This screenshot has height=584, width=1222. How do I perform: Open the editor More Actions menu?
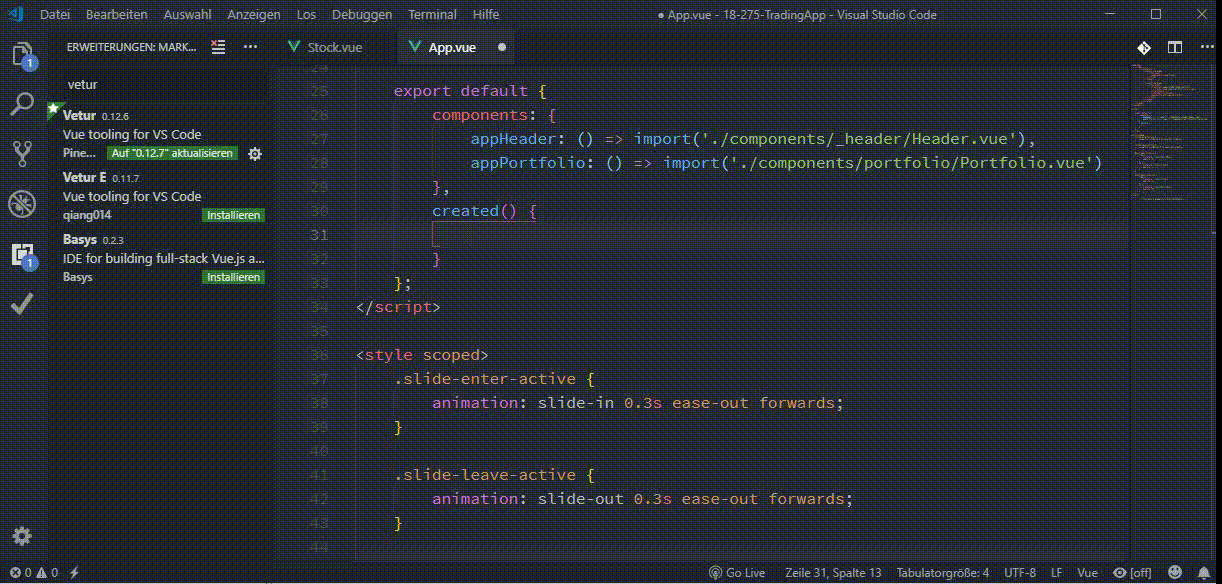(x=1207, y=46)
